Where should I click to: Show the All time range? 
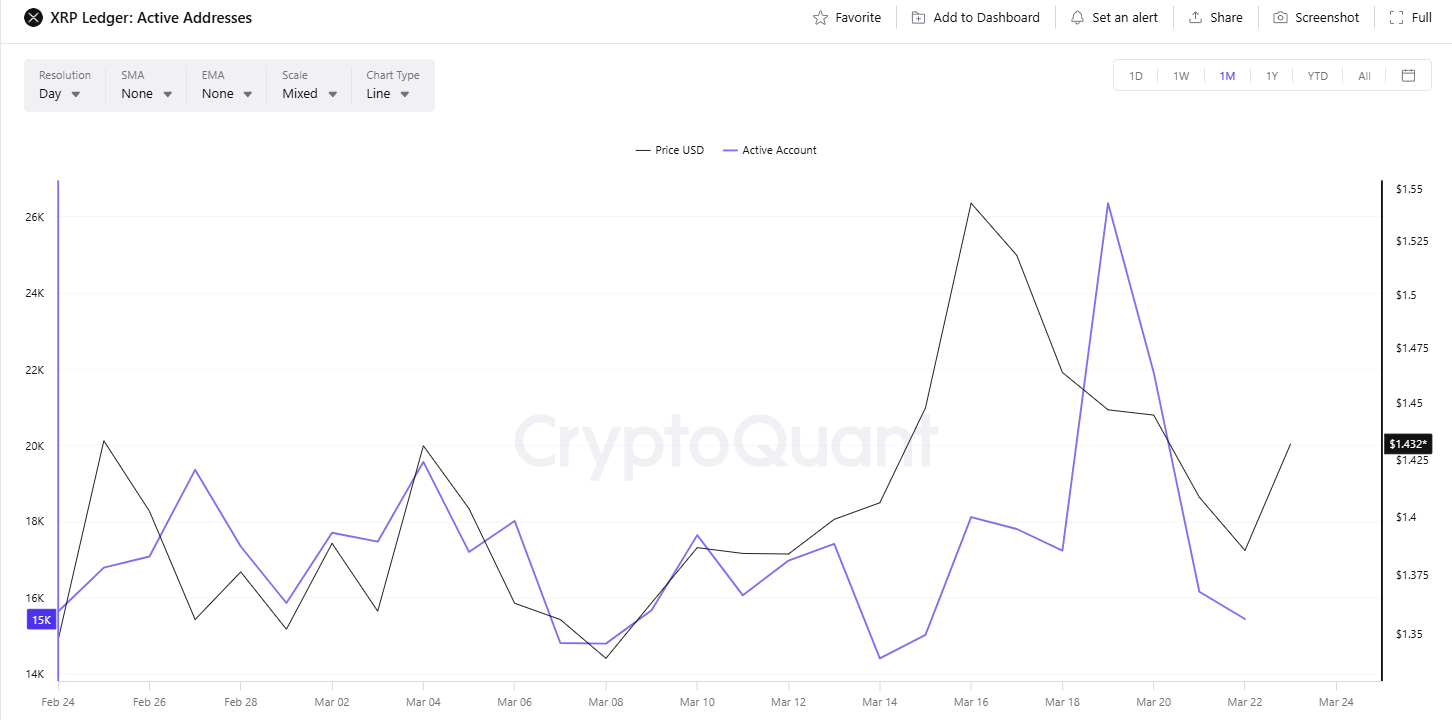(1364, 76)
